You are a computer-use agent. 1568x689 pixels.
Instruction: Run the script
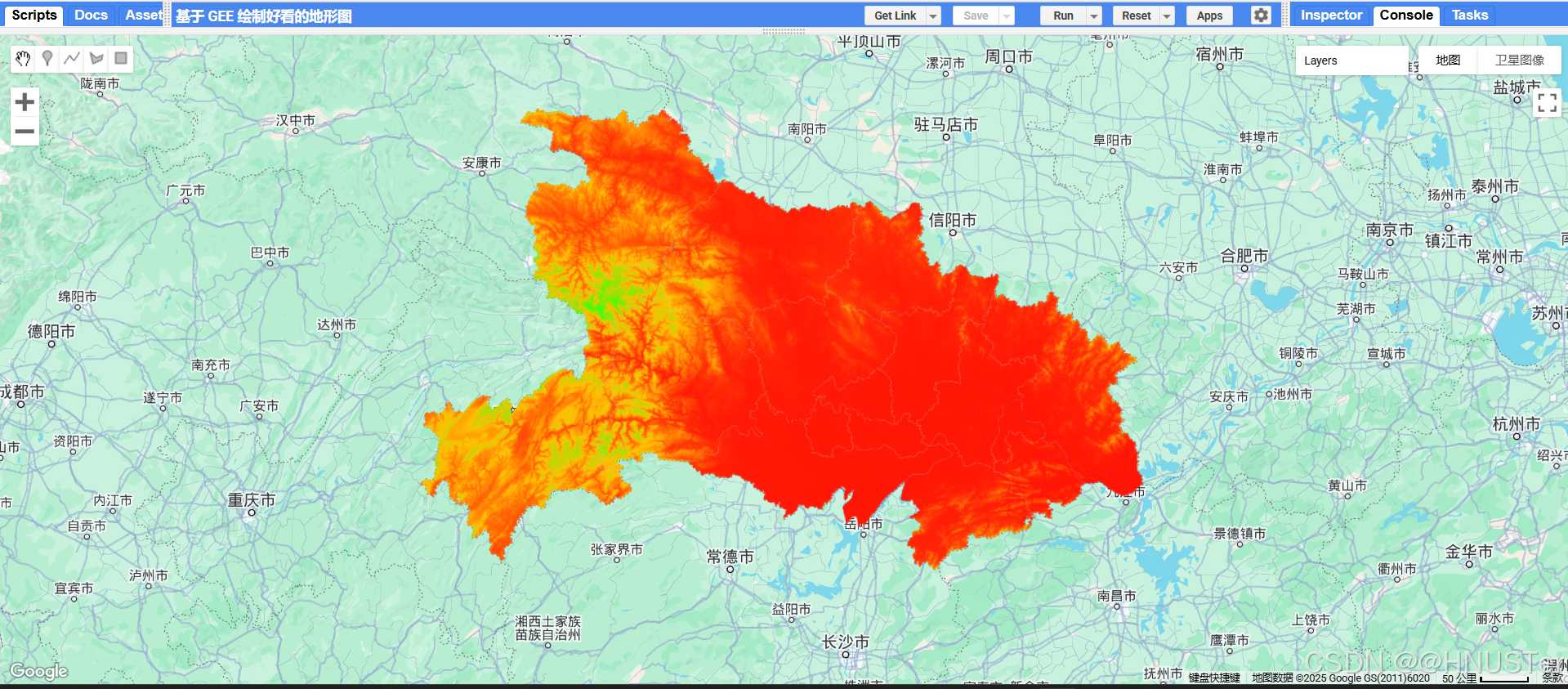pos(1063,16)
